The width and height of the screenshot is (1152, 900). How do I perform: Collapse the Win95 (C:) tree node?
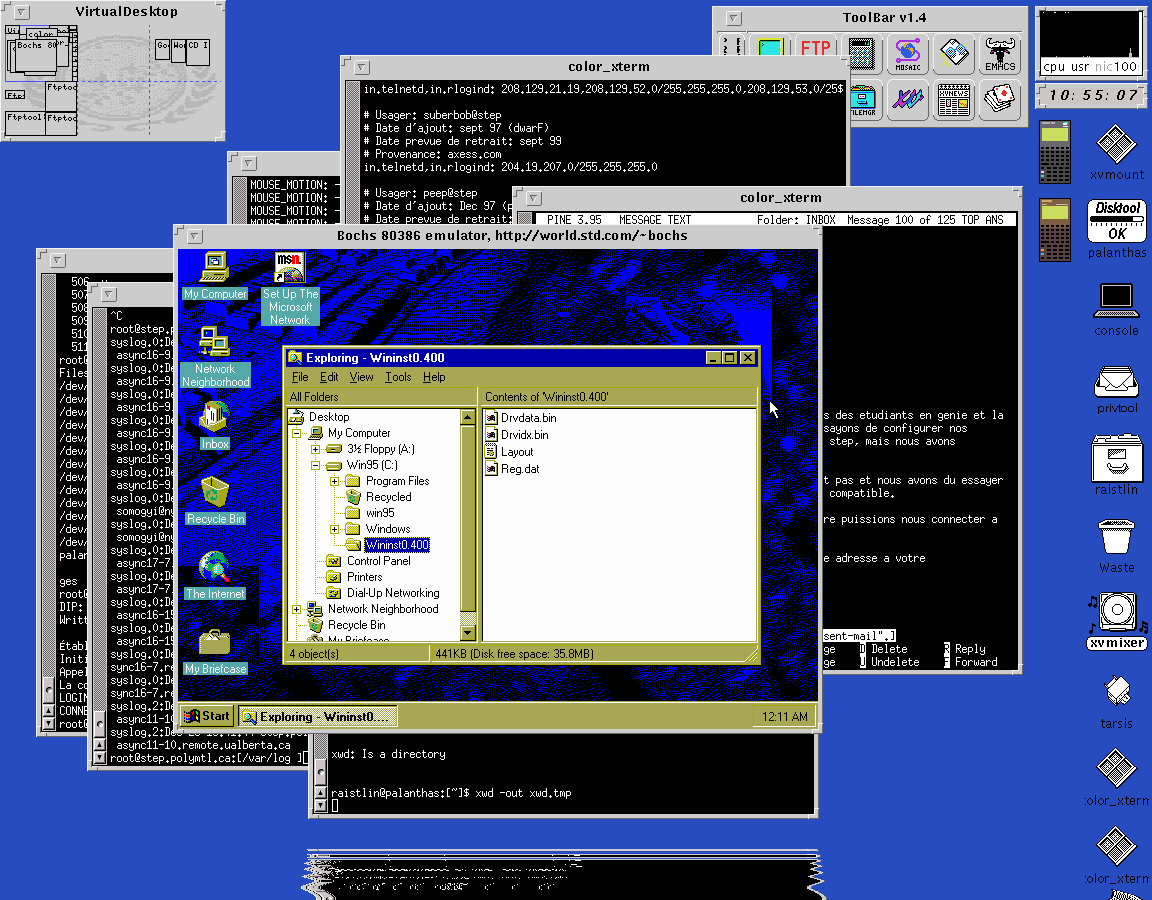click(315, 465)
